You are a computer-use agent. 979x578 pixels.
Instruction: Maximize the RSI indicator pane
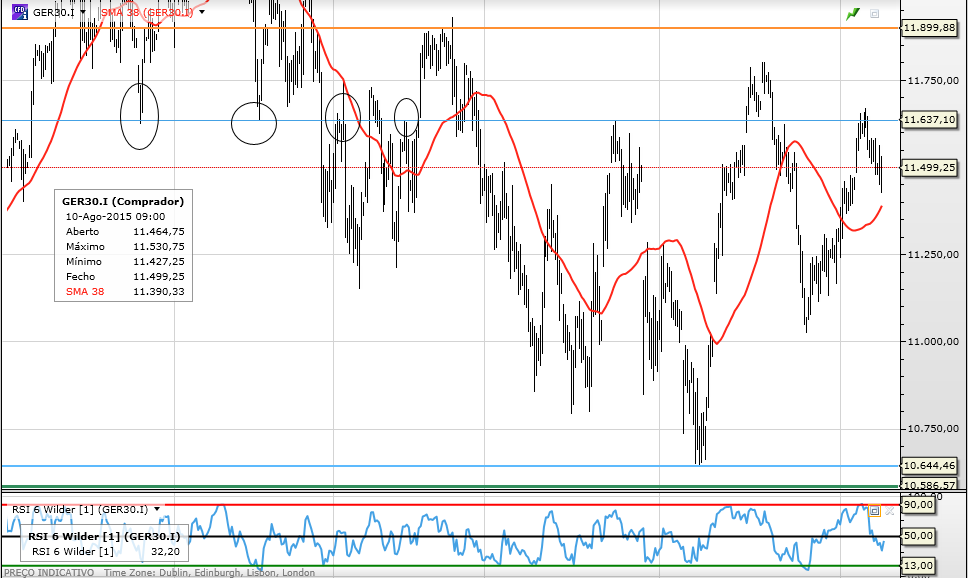tap(875, 511)
